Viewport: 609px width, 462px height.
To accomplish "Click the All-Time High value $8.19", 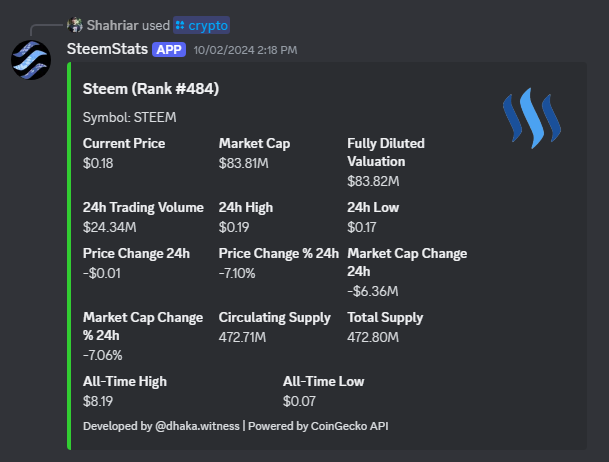I will click(x=100, y=400).
